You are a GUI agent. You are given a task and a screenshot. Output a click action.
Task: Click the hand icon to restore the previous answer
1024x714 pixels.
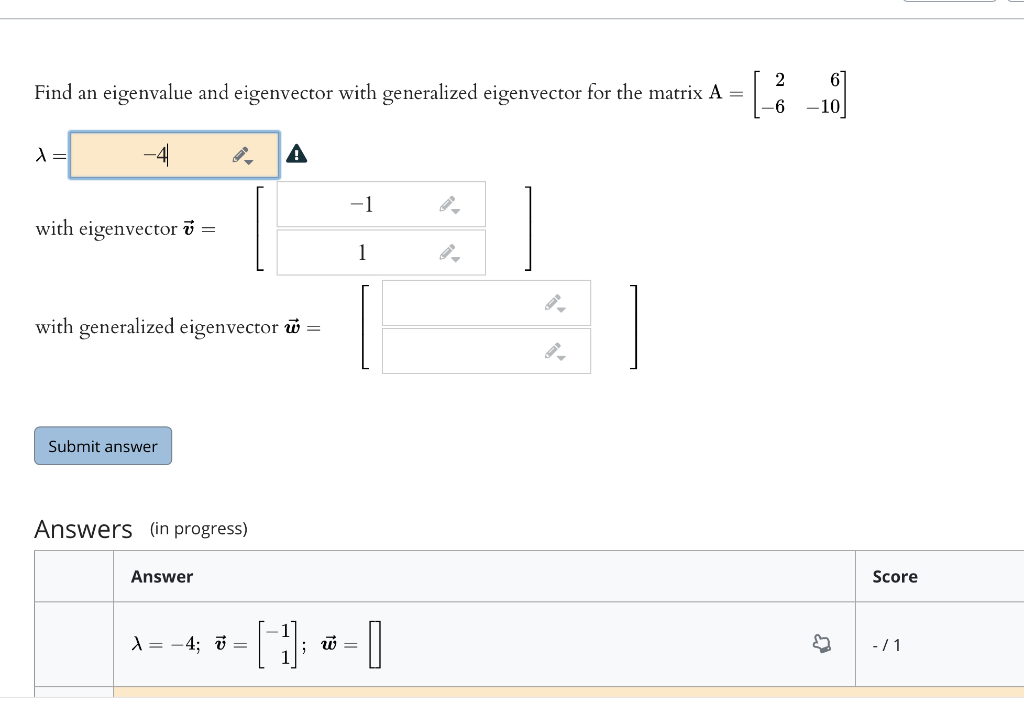tap(822, 644)
